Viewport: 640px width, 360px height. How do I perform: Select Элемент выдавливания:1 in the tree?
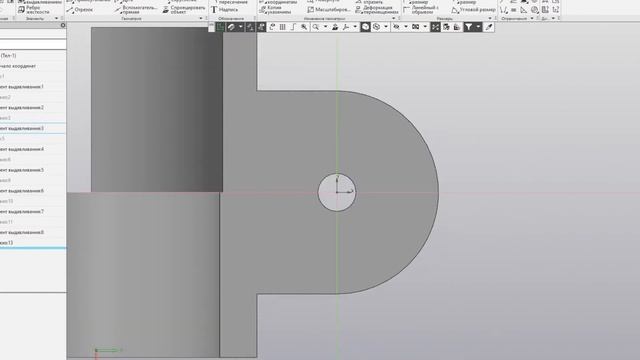22,87
